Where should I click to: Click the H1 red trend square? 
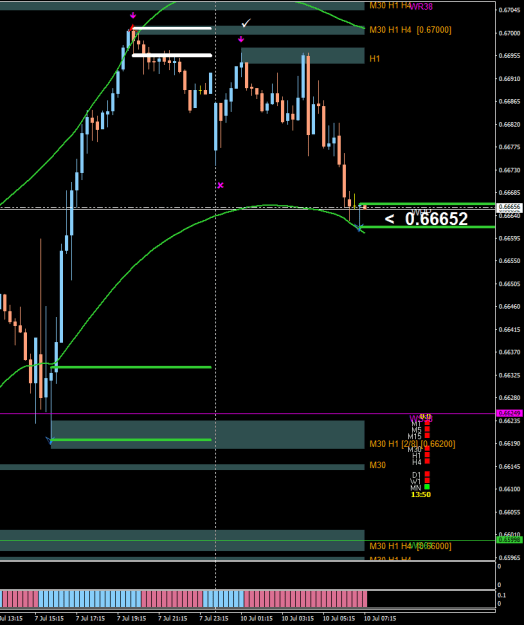(427, 455)
